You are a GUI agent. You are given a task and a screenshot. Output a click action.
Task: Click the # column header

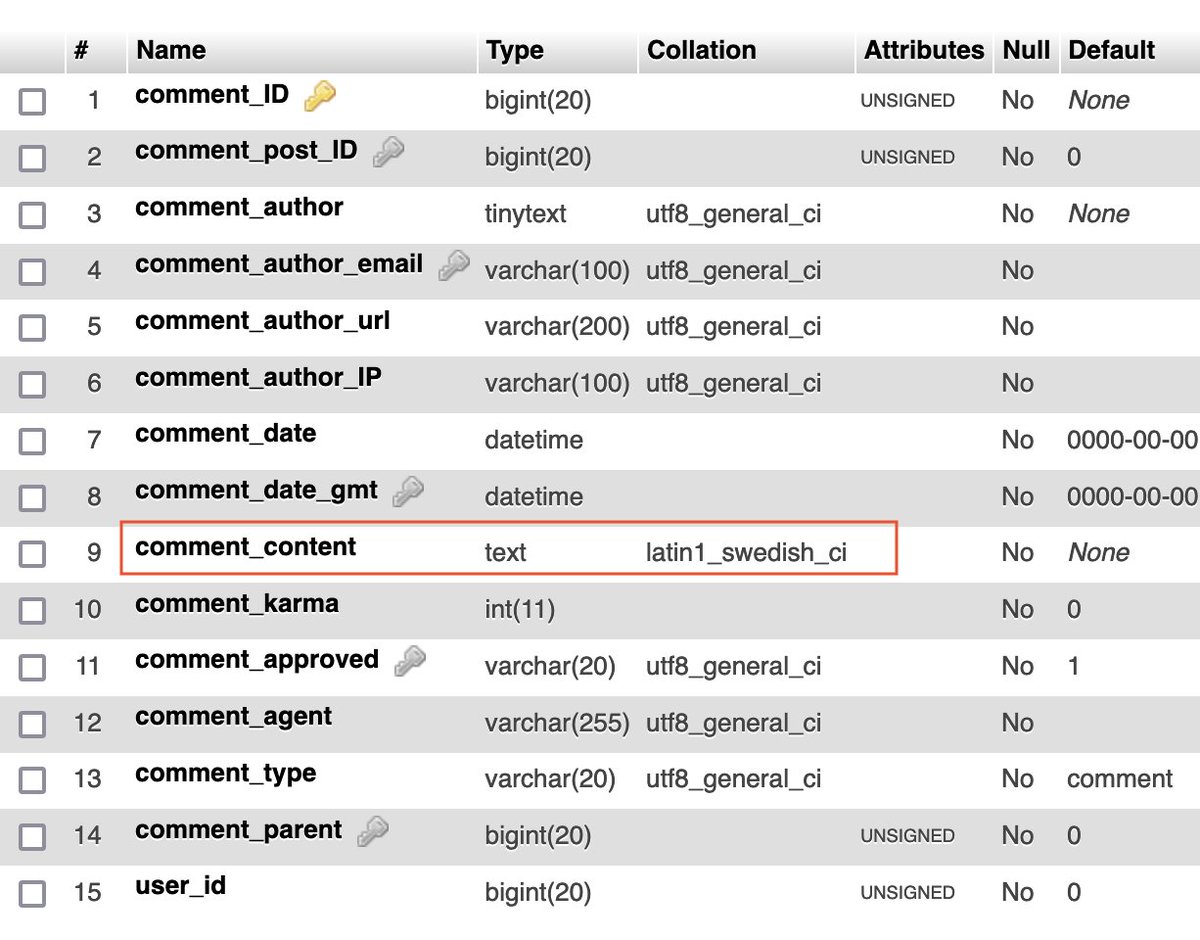81,50
